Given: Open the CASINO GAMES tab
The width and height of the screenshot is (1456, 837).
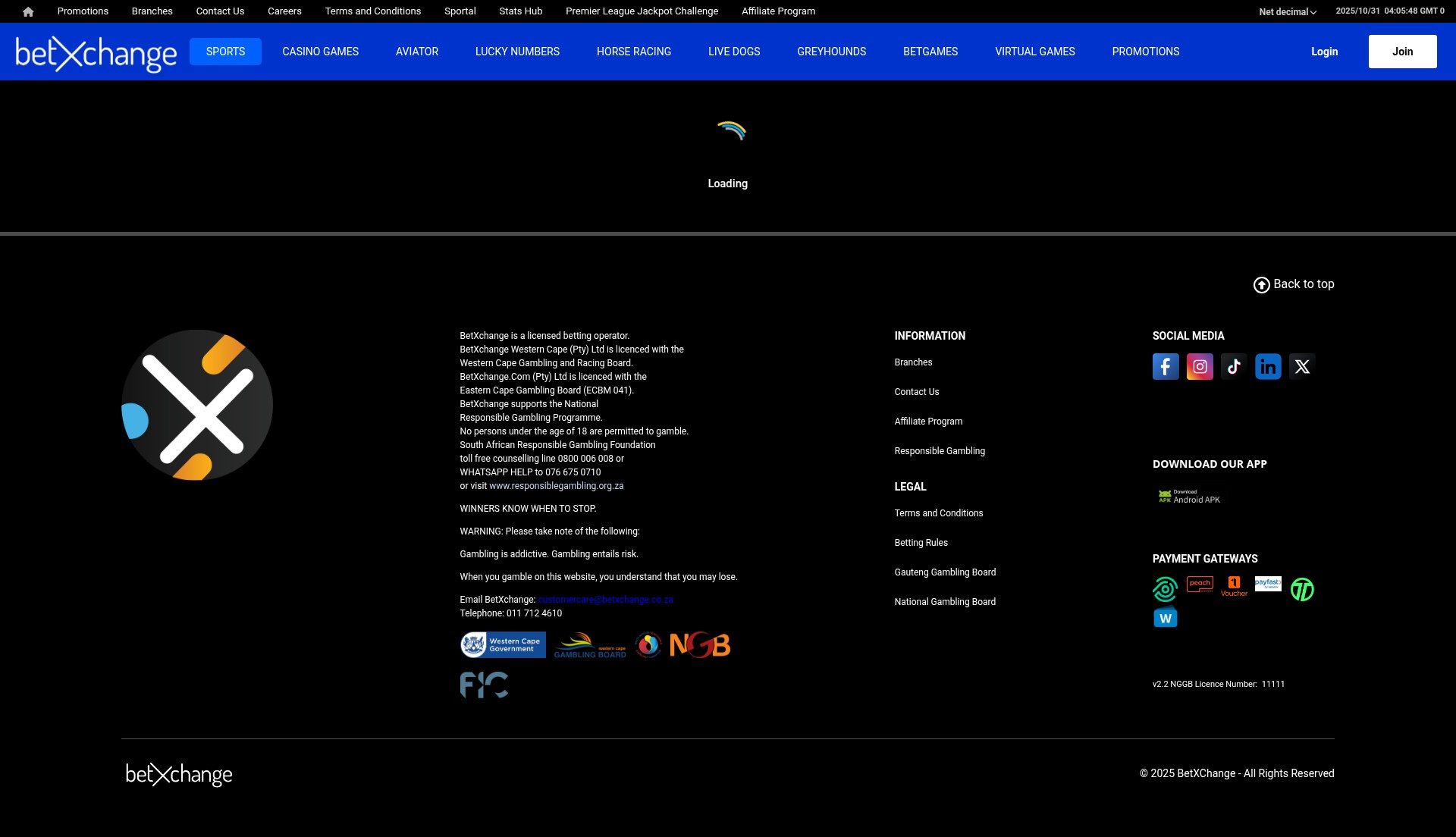Looking at the screenshot, I should [320, 52].
